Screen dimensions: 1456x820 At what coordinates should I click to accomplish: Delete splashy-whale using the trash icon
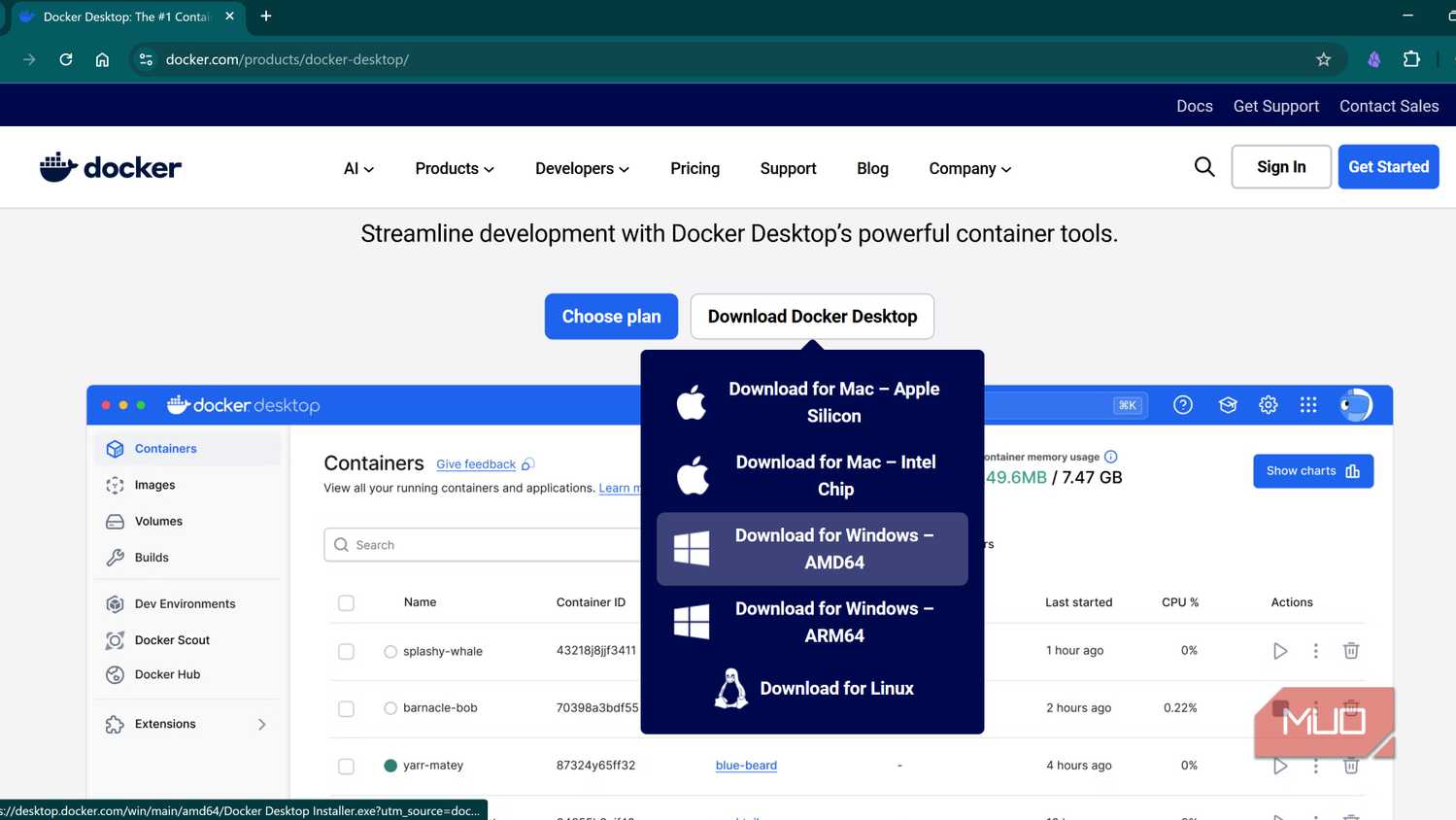[1350, 650]
